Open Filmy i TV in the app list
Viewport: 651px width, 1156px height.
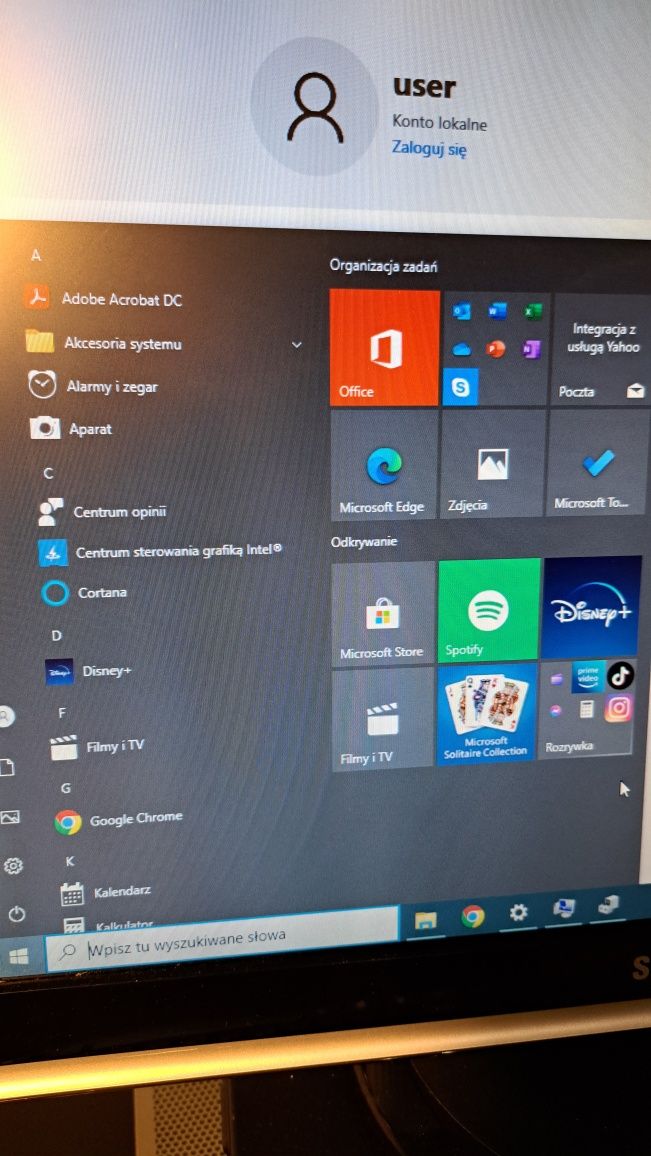click(97, 746)
